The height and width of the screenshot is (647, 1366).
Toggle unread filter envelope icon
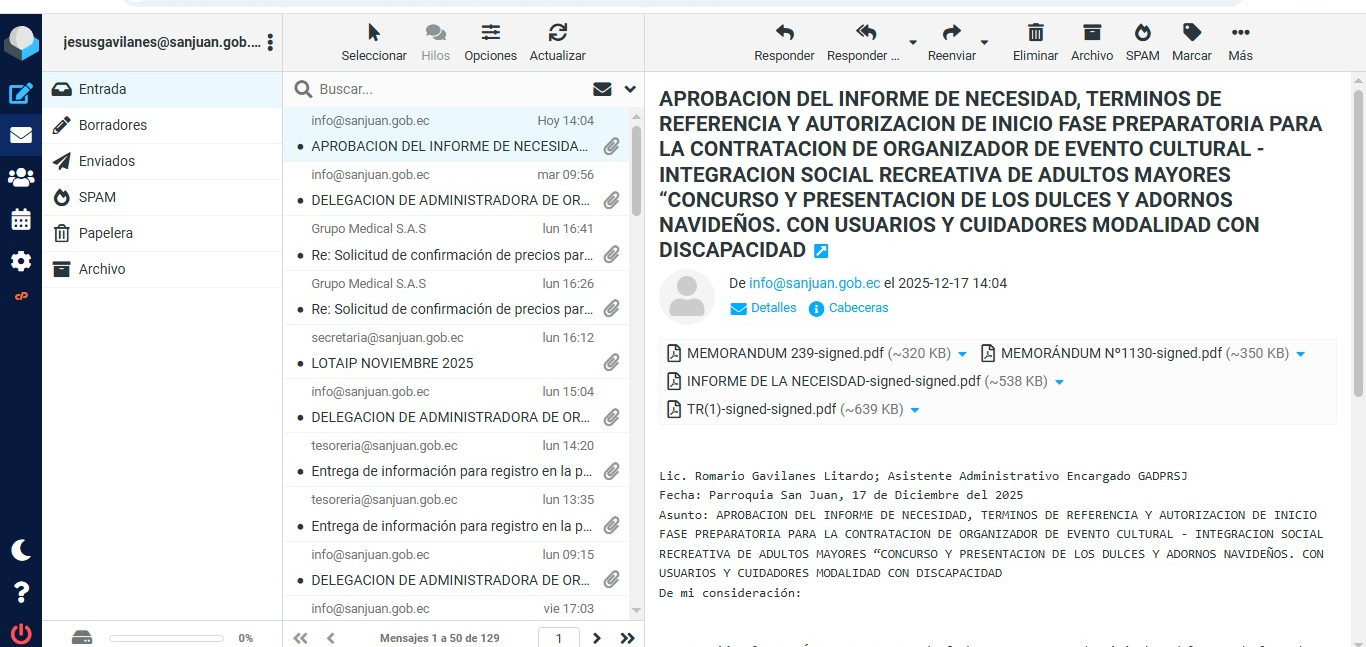point(602,89)
